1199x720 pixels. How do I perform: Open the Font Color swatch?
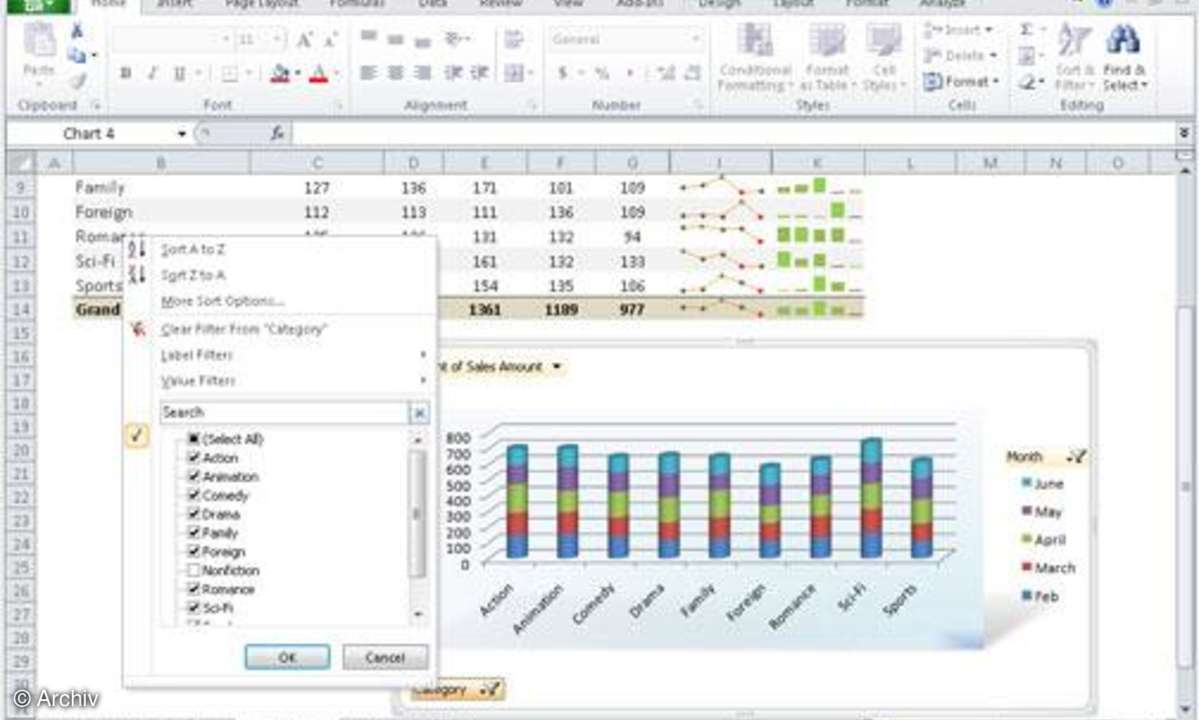coord(319,73)
